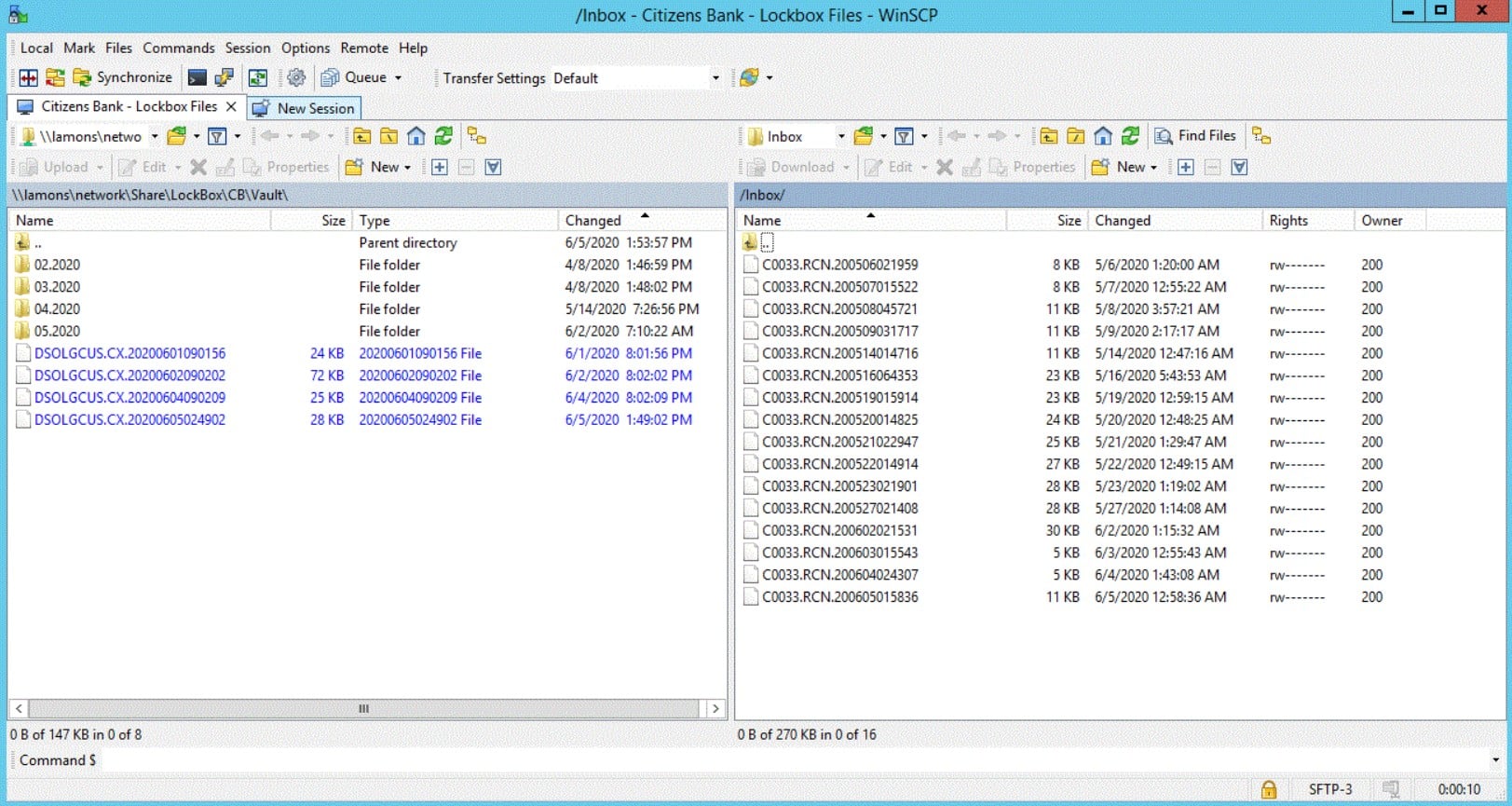
Task: Open the Queue toolbar button
Action: pyautogui.click(x=354, y=77)
